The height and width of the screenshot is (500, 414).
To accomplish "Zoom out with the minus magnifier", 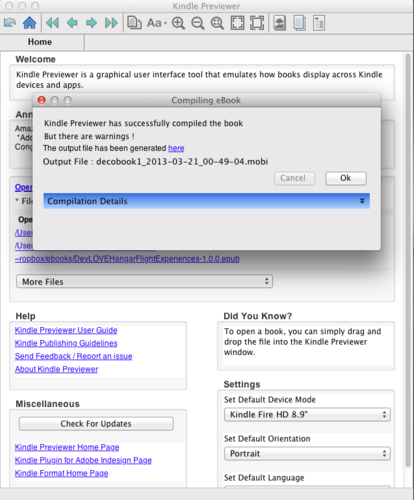I will click(198, 23).
